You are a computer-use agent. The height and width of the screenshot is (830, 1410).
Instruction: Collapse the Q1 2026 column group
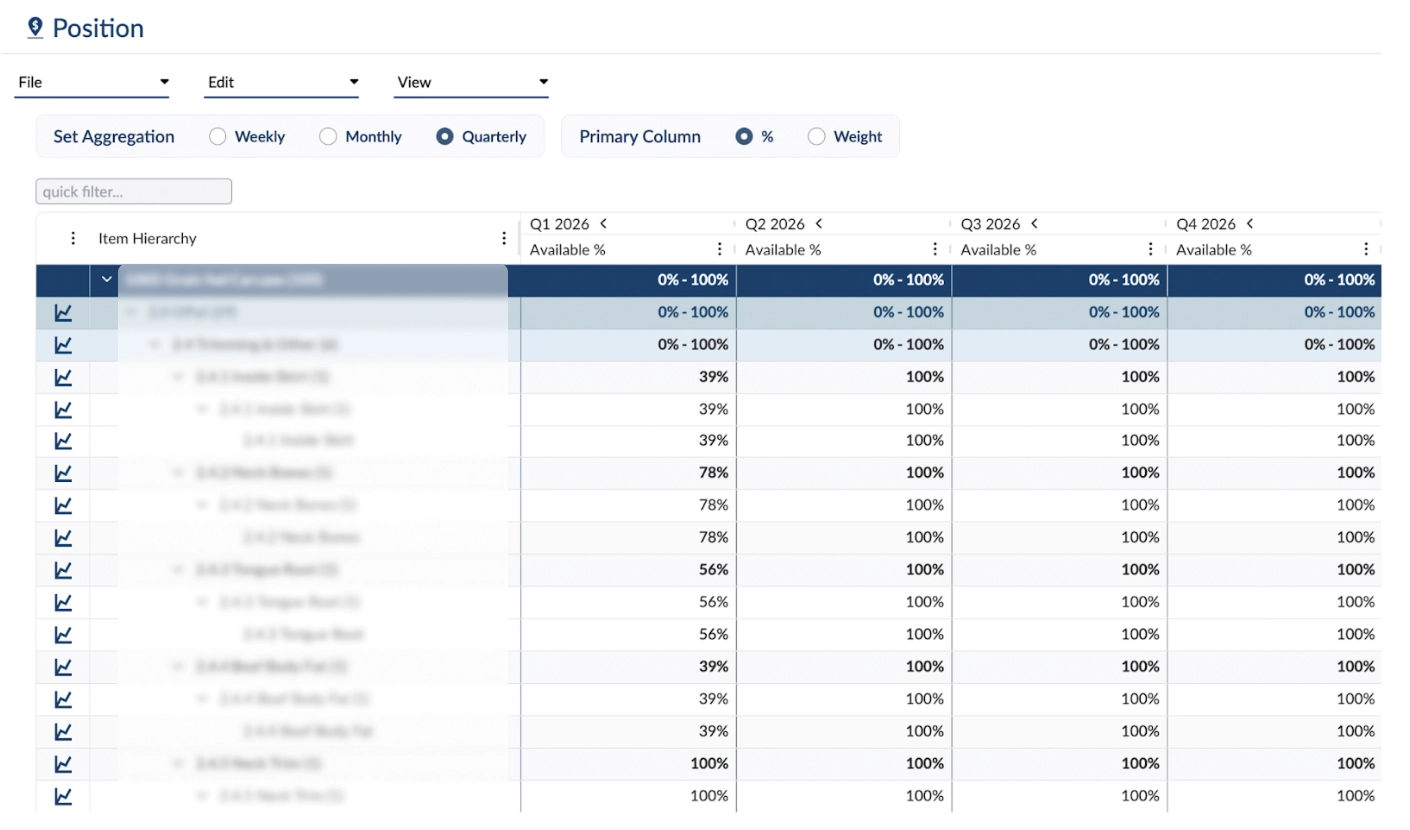pos(603,224)
